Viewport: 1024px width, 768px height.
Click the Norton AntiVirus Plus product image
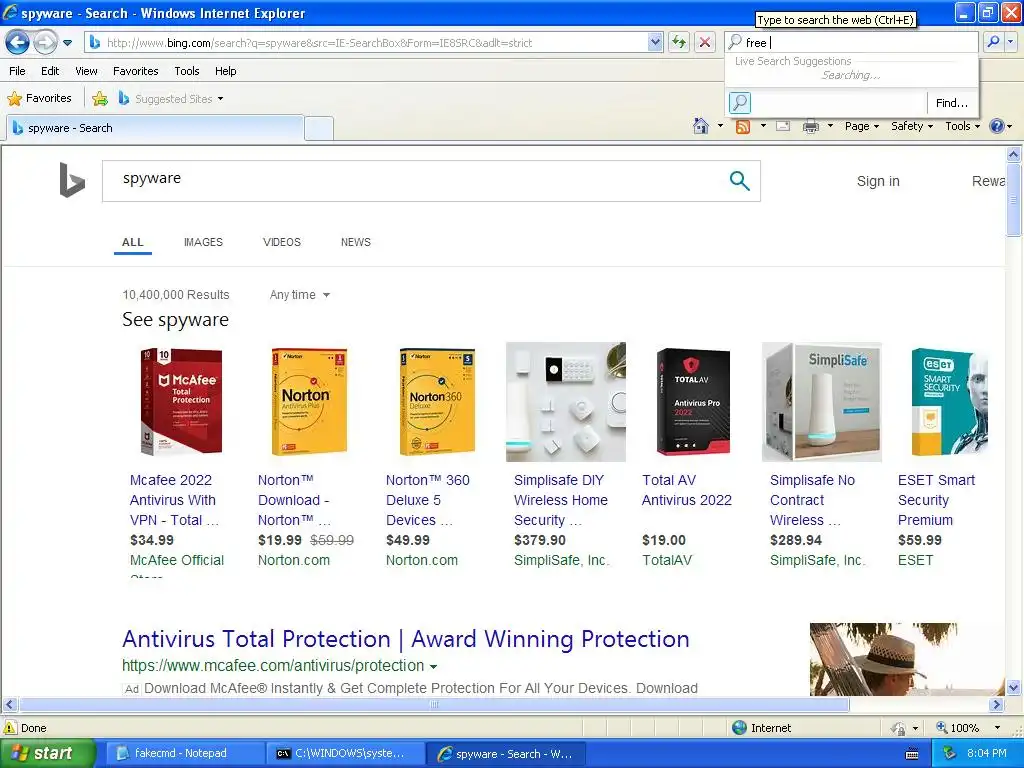click(x=309, y=402)
